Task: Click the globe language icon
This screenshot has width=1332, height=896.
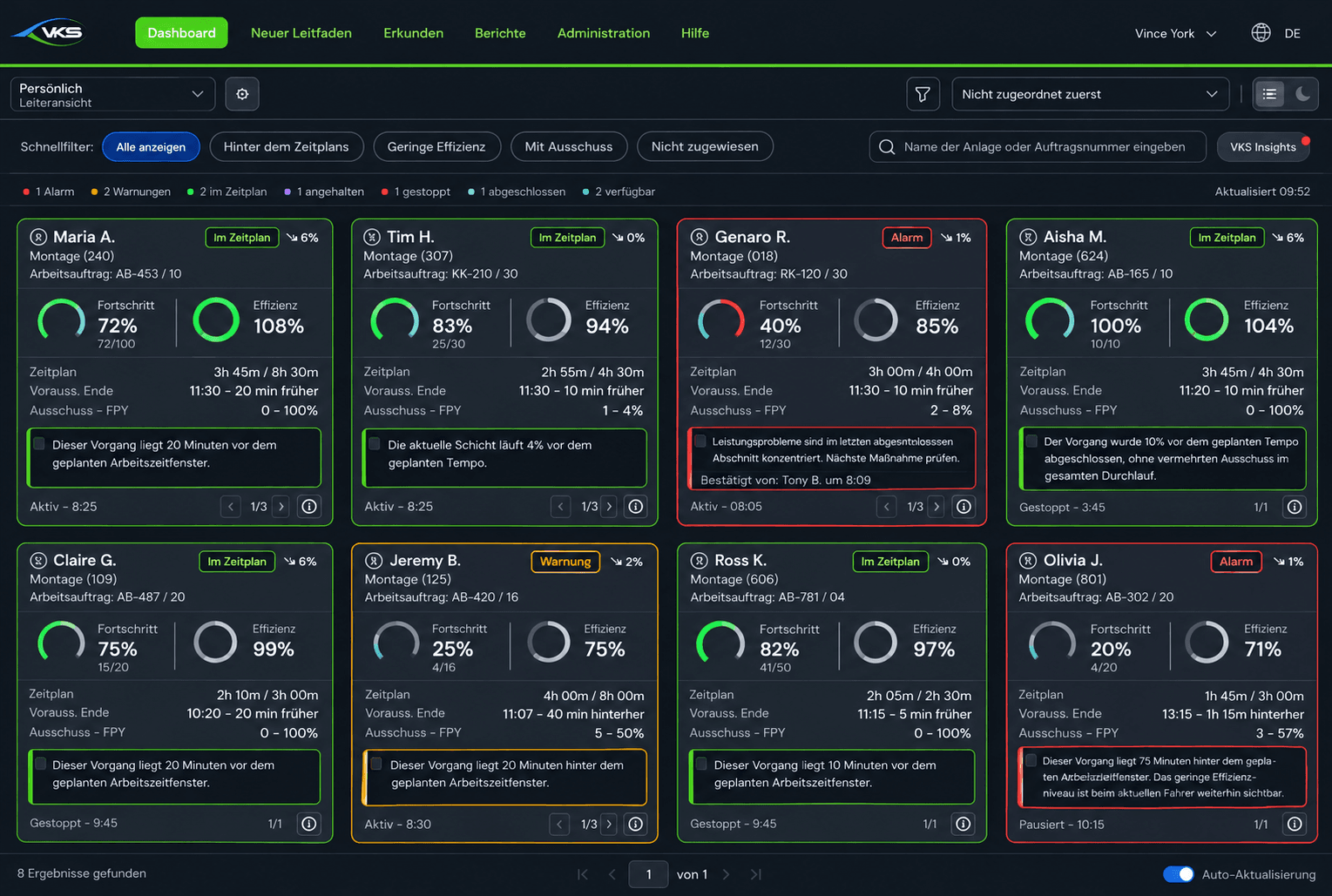Action: [x=1261, y=33]
